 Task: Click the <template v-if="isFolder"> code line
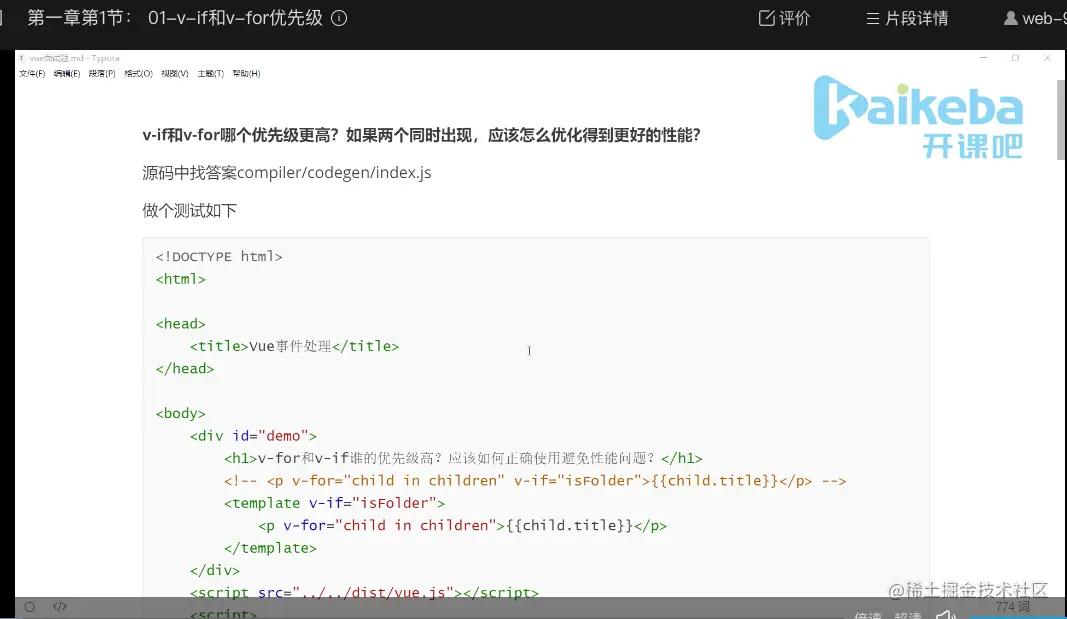pyautogui.click(x=334, y=503)
